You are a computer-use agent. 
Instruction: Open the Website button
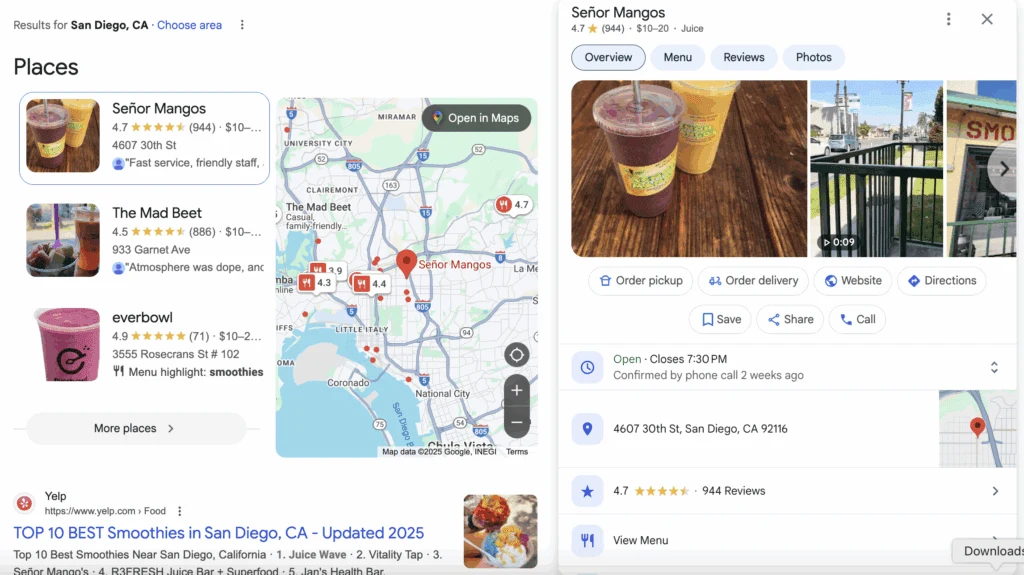tap(852, 281)
